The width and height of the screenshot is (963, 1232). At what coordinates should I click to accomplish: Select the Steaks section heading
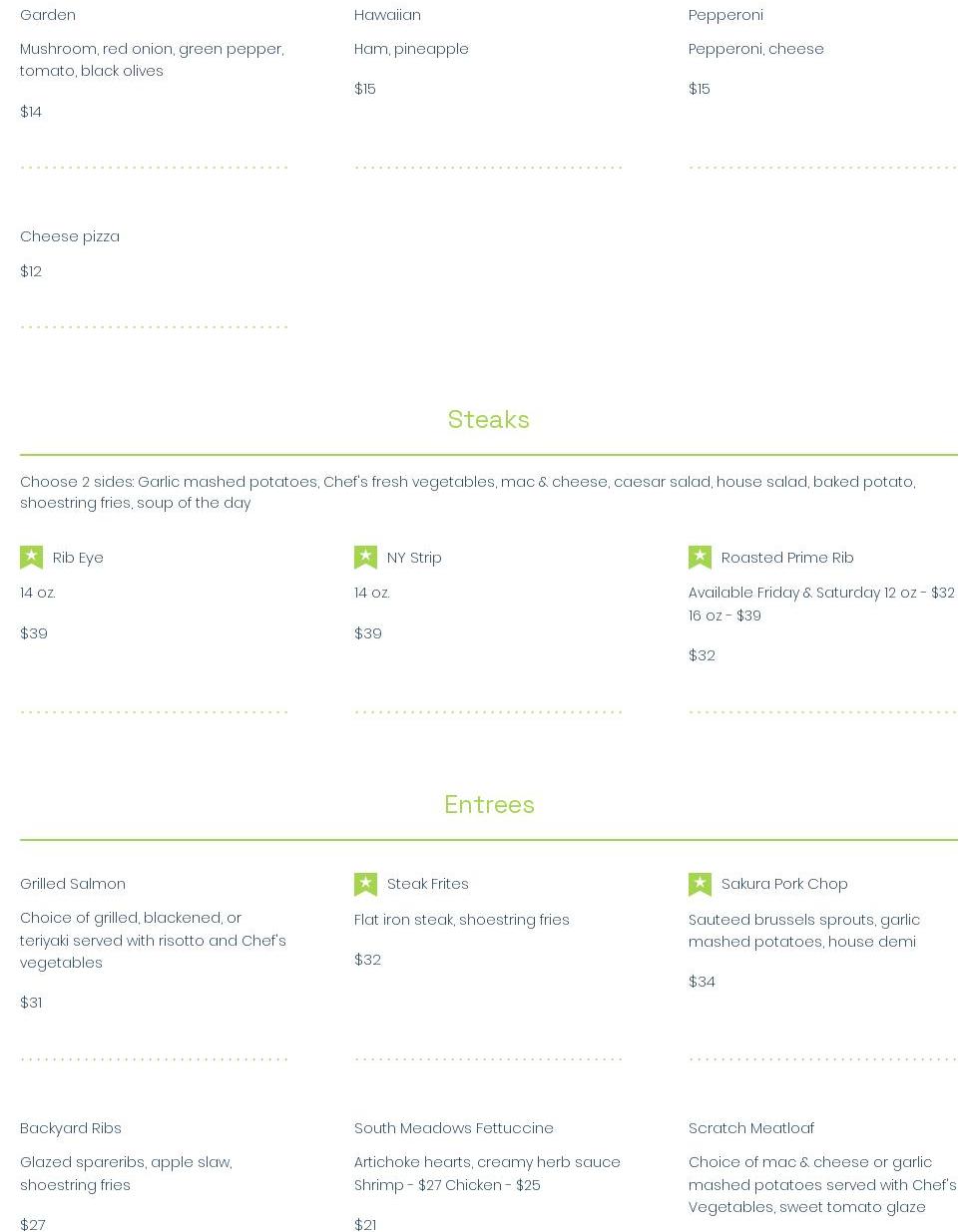[488, 420]
